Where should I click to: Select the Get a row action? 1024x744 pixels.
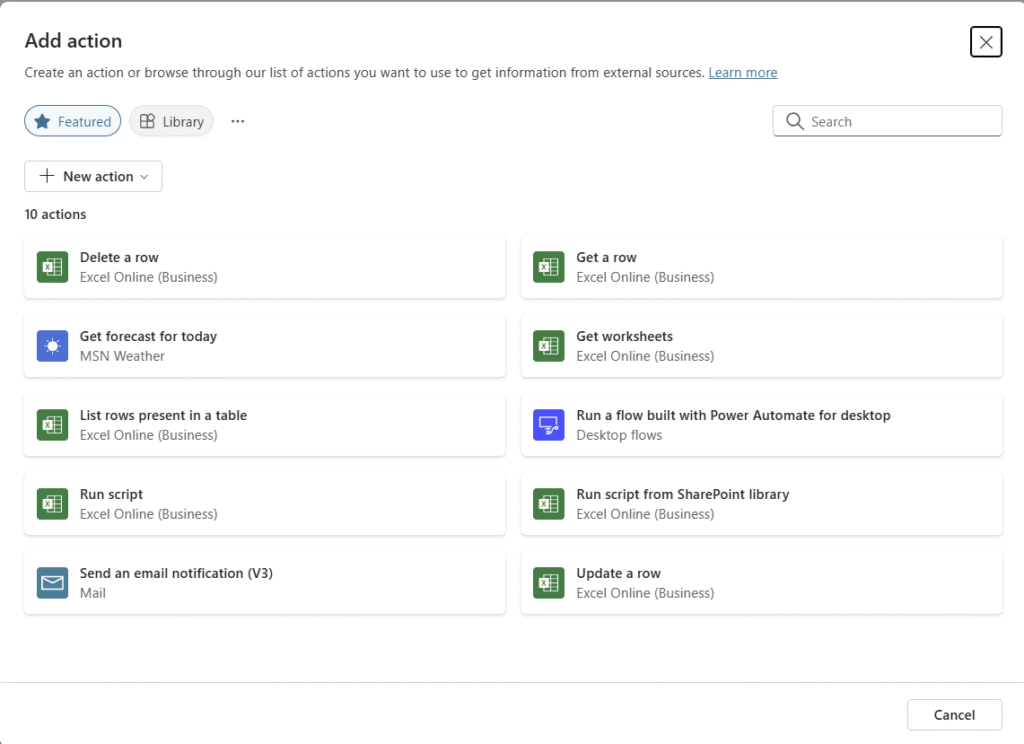pyautogui.click(x=761, y=267)
